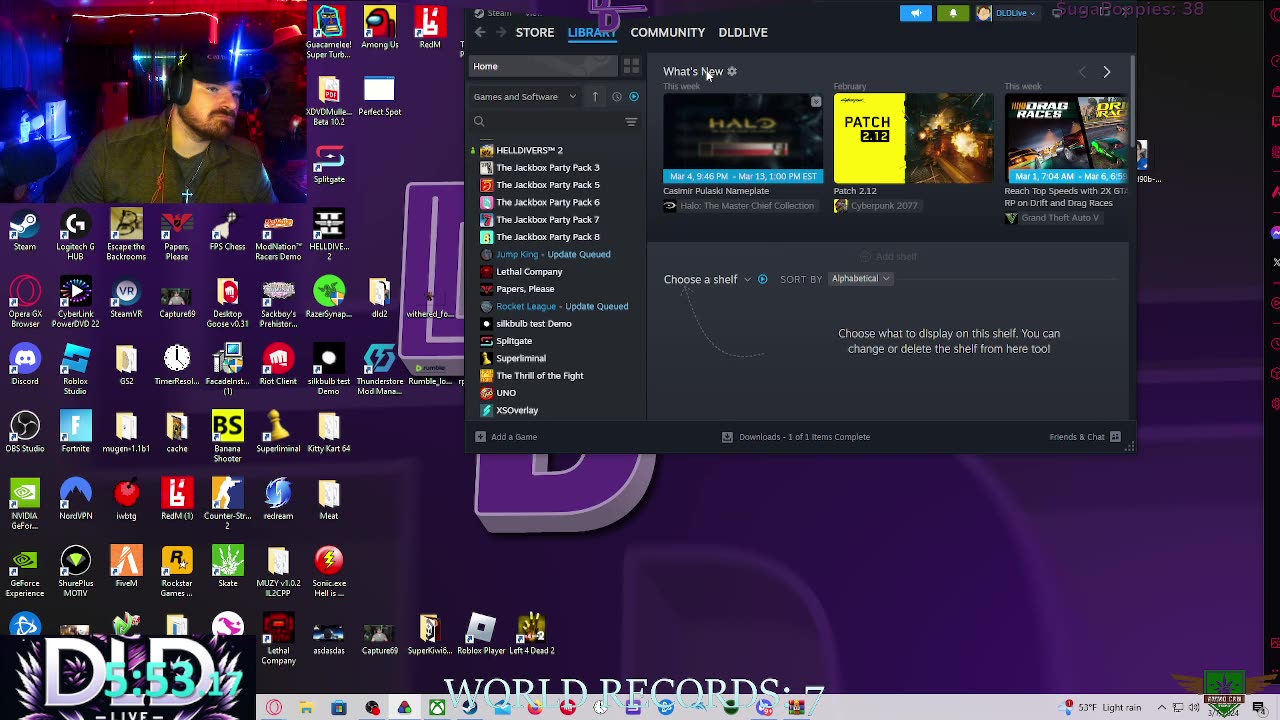Click Add a Game plus icon
Viewport: 1280px width, 720px height.
[x=480, y=437]
